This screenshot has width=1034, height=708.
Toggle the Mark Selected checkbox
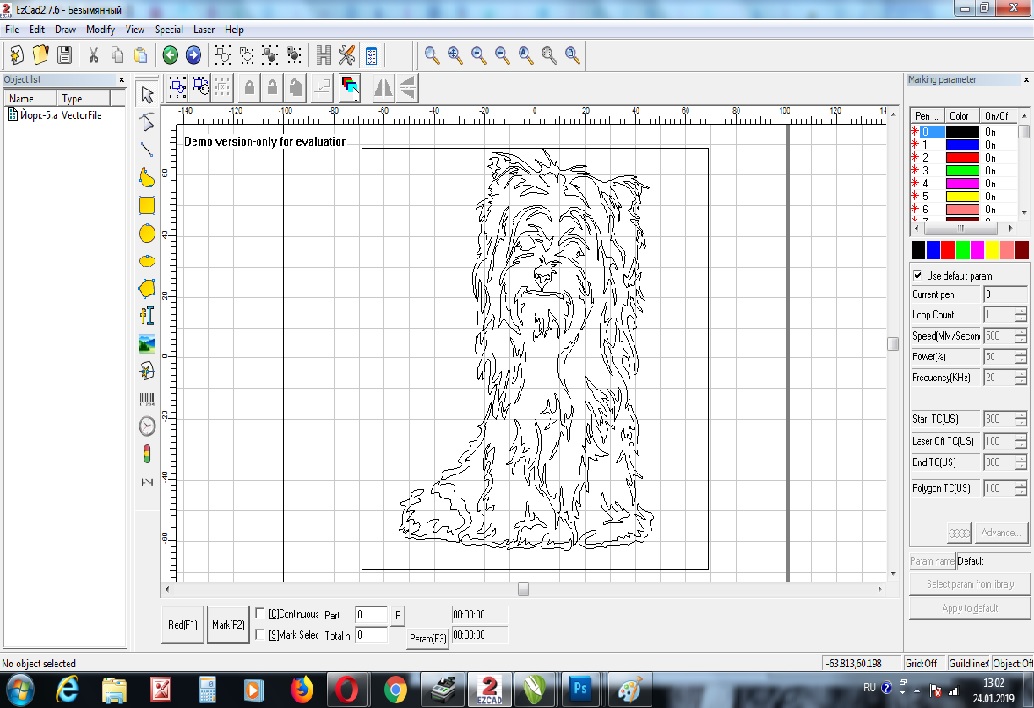pyautogui.click(x=261, y=635)
